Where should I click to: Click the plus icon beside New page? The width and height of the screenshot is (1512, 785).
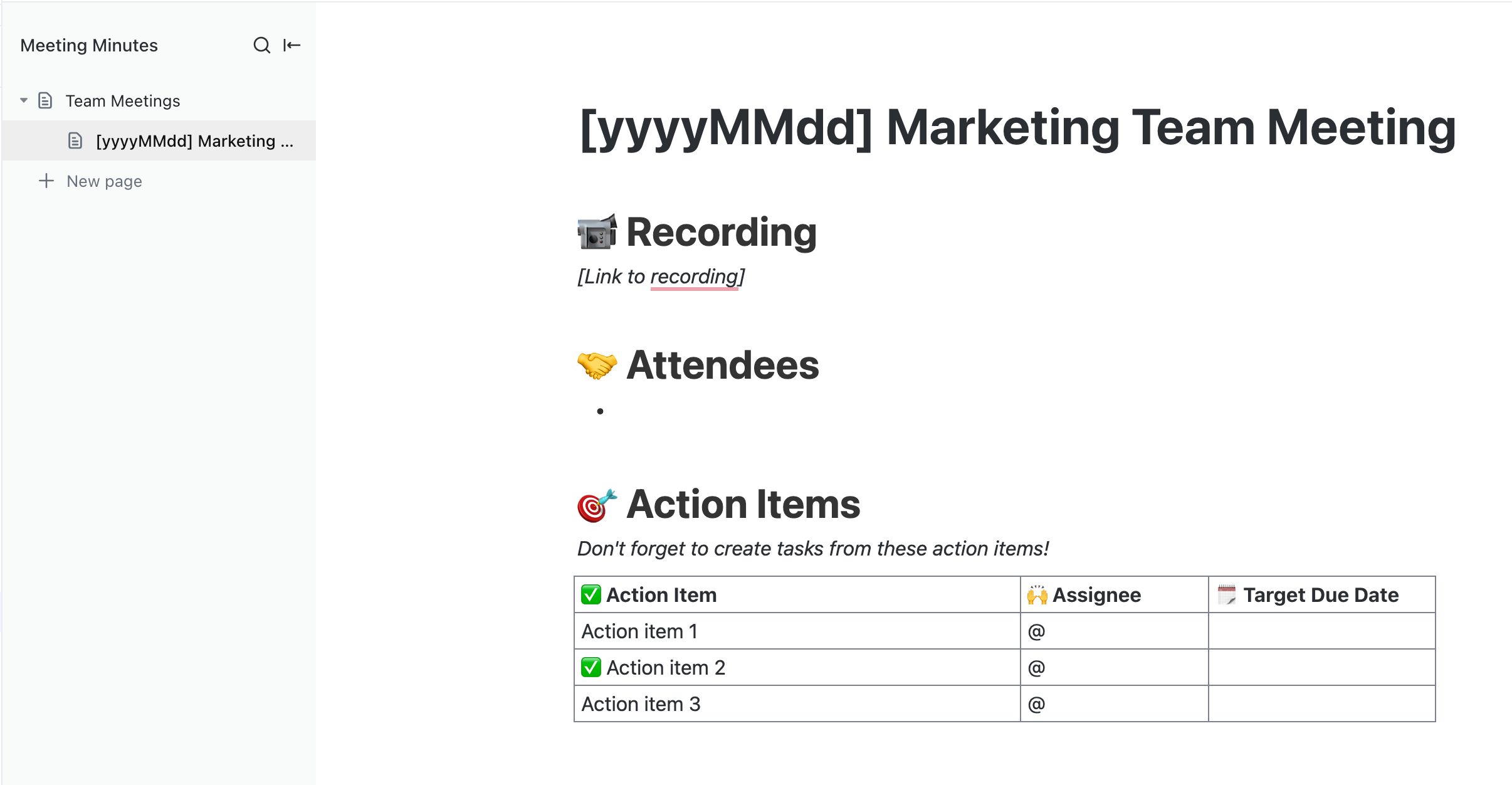pyautogui.click(x=46, y=181)
